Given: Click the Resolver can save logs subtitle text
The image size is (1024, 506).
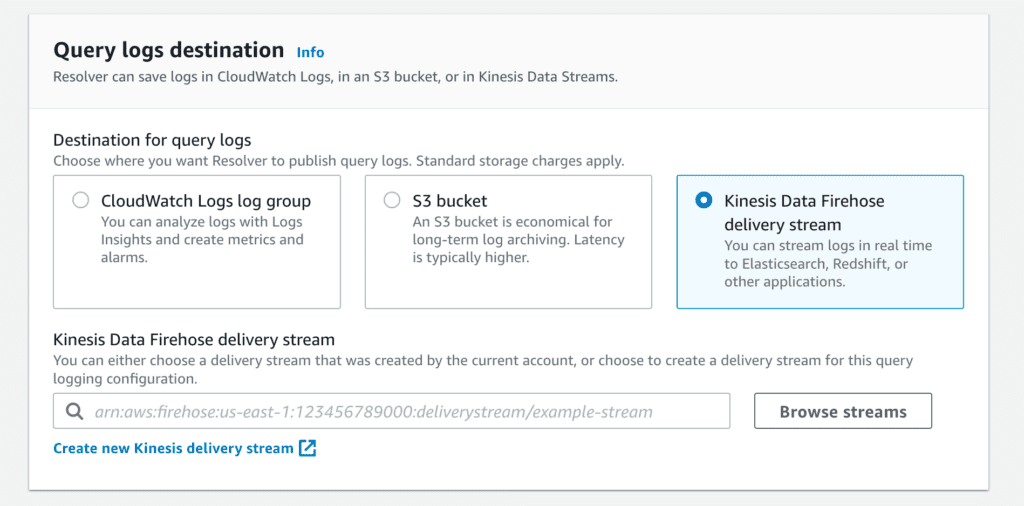Looking at the screenshot, I should point(335,77).
